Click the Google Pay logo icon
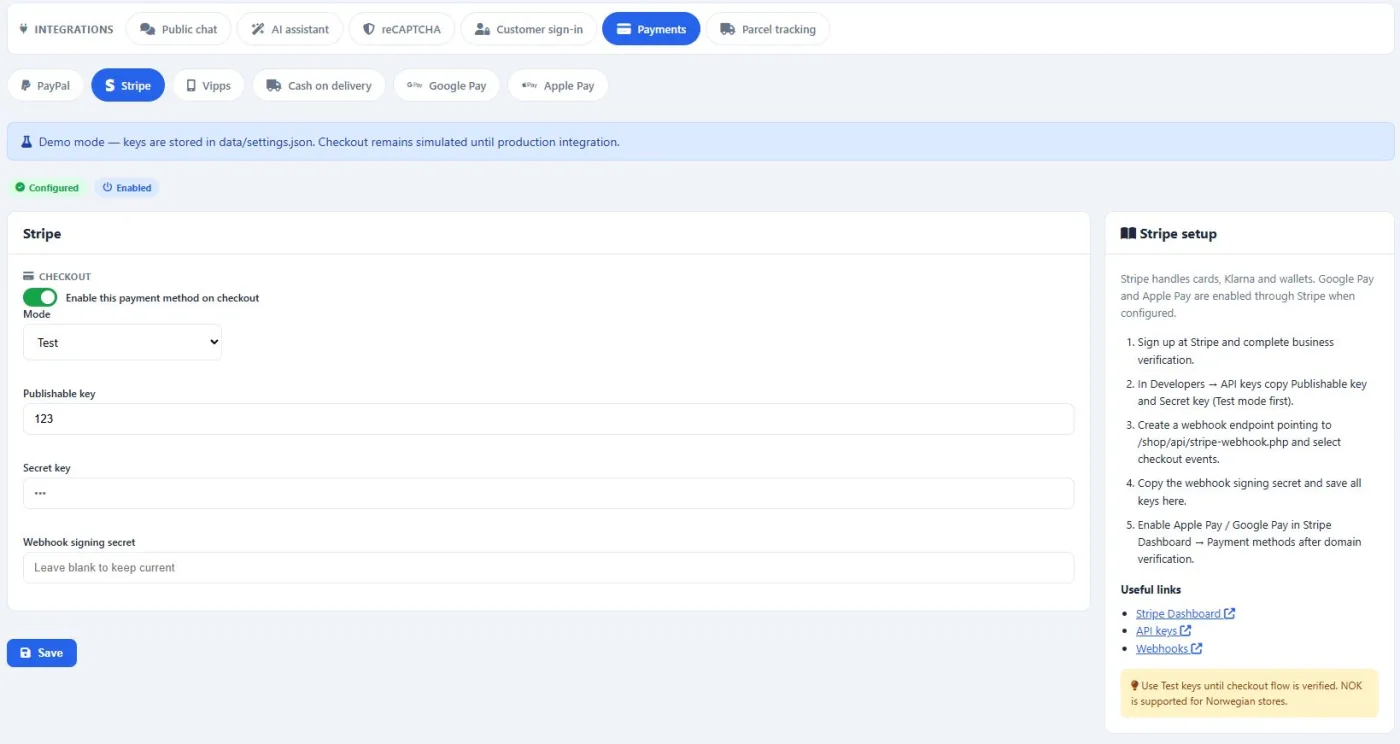 tap(414, 85)
